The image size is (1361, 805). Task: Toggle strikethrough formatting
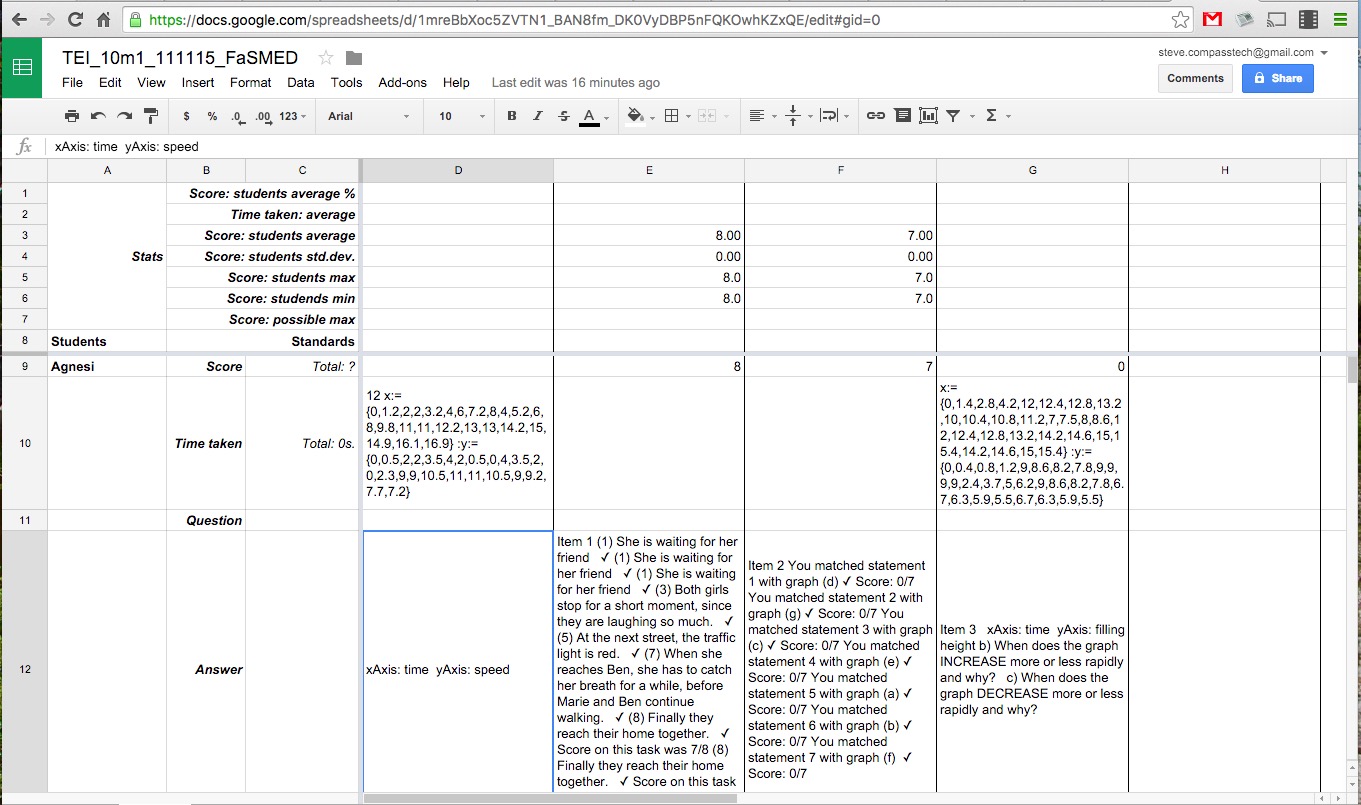(x=564, y=116)
